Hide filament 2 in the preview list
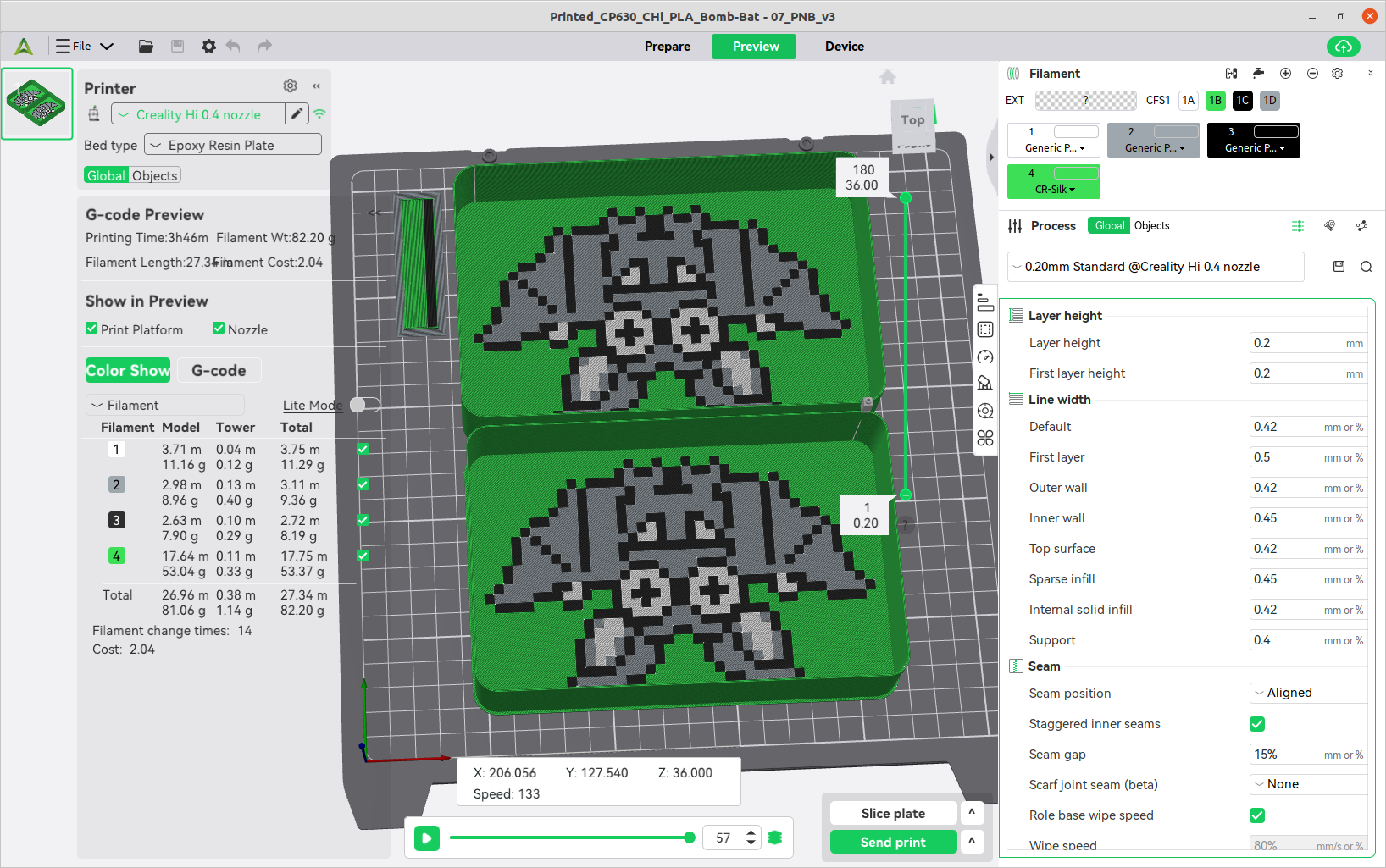This screenshot has height=868, width=1386. coord(363,485)
